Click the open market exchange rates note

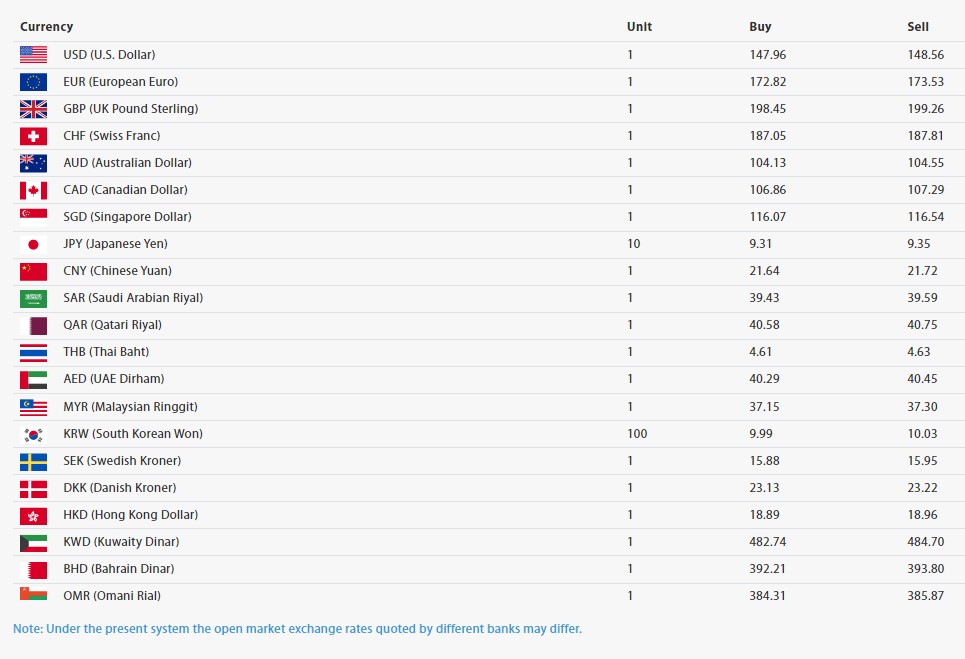point(297,629)
